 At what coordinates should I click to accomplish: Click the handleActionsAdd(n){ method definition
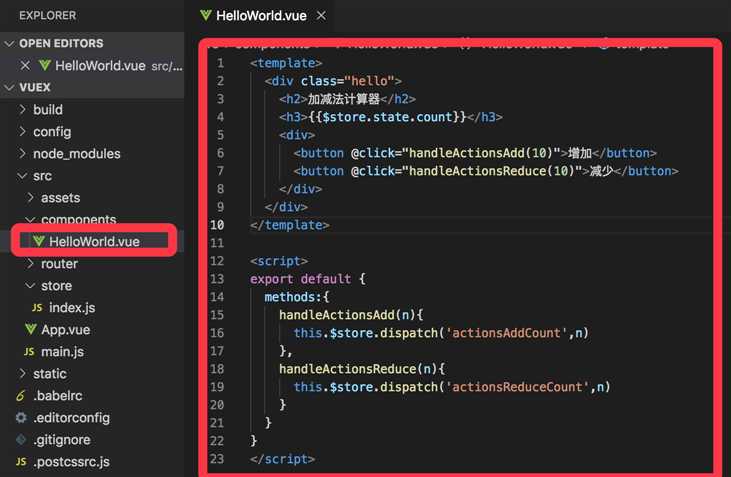point(351,315)
